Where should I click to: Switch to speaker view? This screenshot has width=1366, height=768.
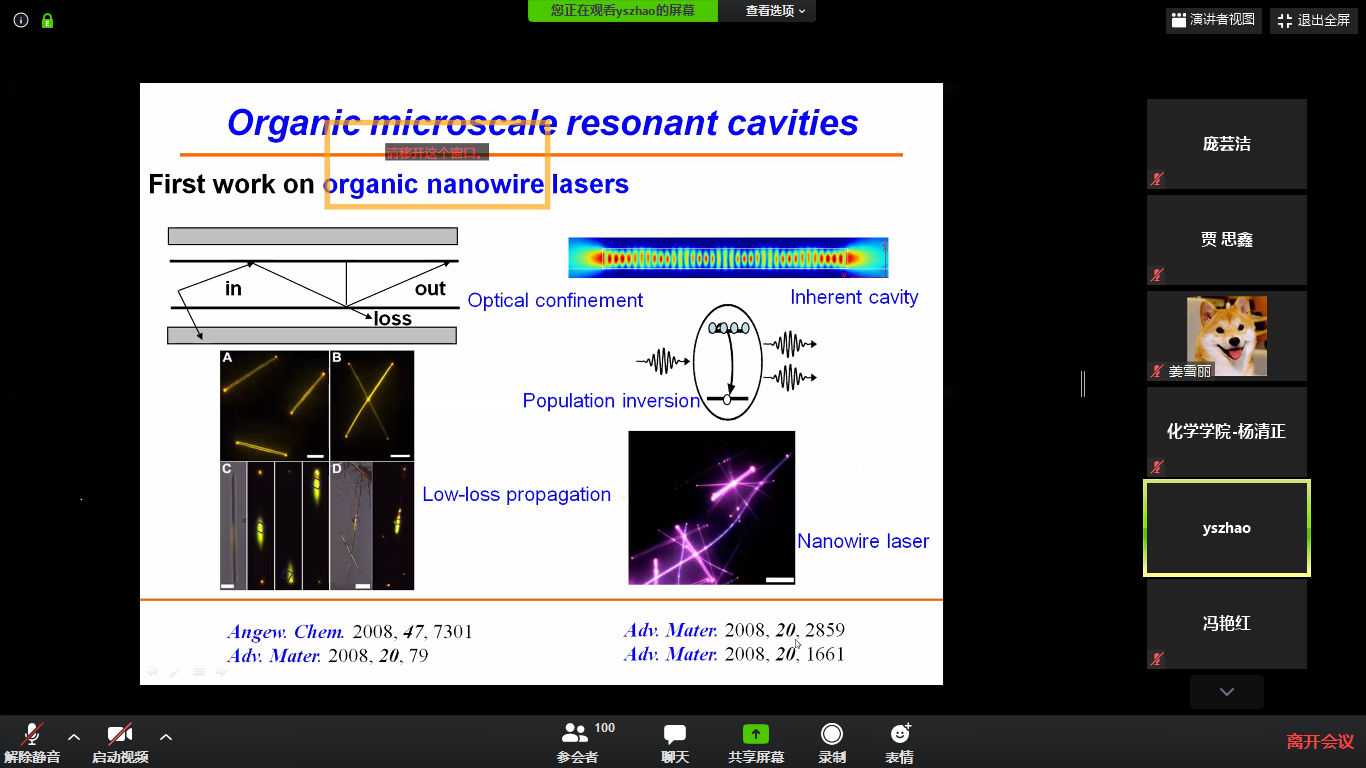(1212, 20)
